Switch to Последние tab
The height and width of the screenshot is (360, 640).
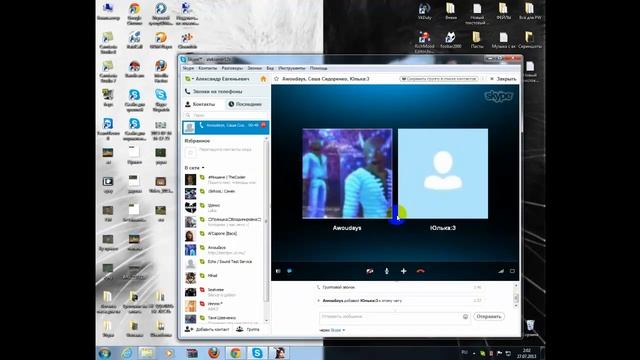pyautogui.click(x=246, y=104)
